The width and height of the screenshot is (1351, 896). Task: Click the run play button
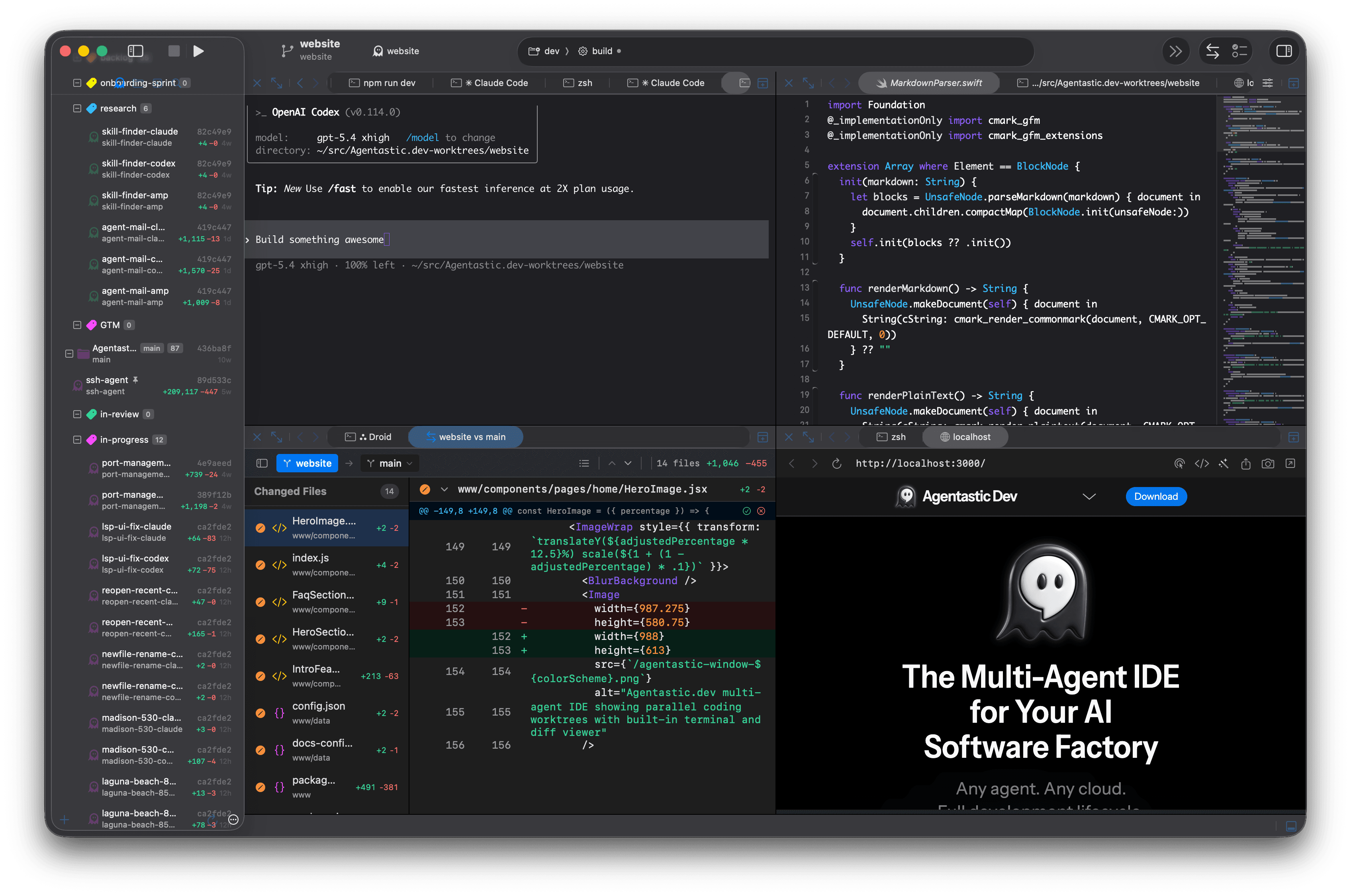(198, 51)
